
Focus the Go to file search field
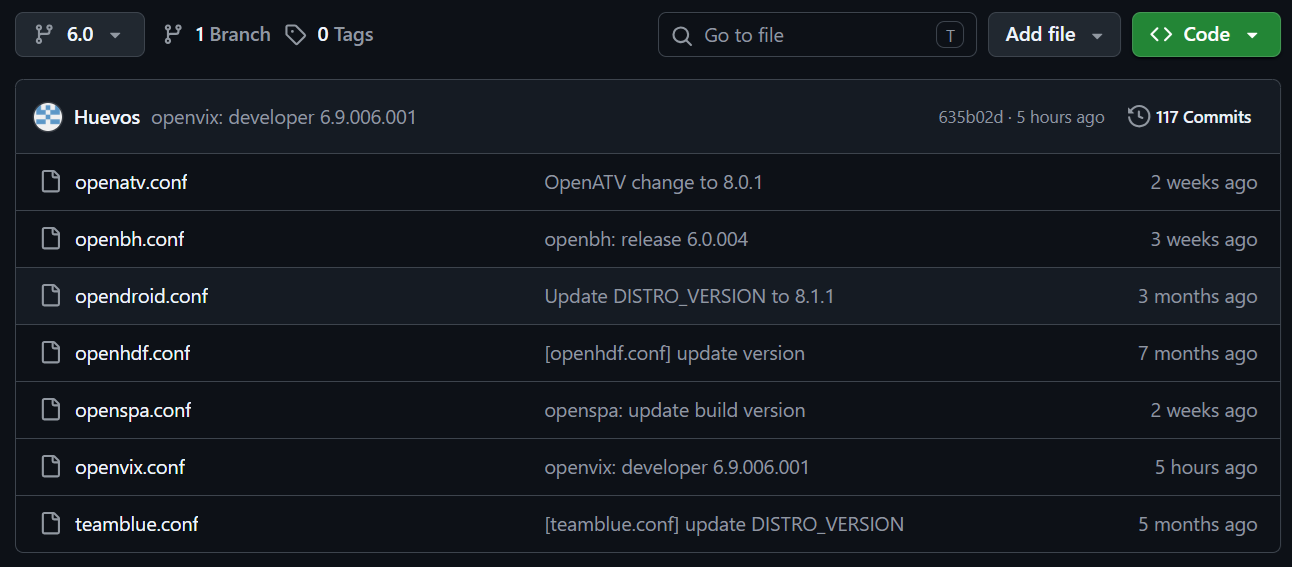[x=817, y=35]
